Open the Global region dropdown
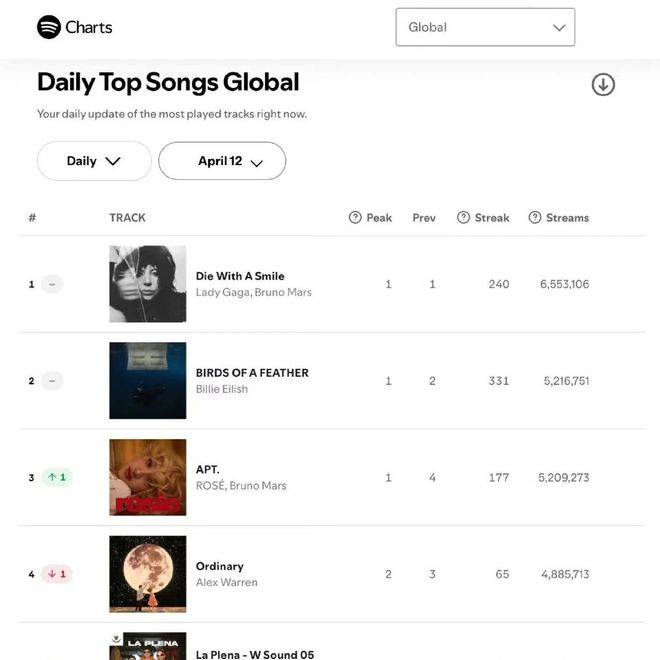Image resolution: width=660 pixels, height=660 pixels. pyautogui.click(x=485, y=27)
